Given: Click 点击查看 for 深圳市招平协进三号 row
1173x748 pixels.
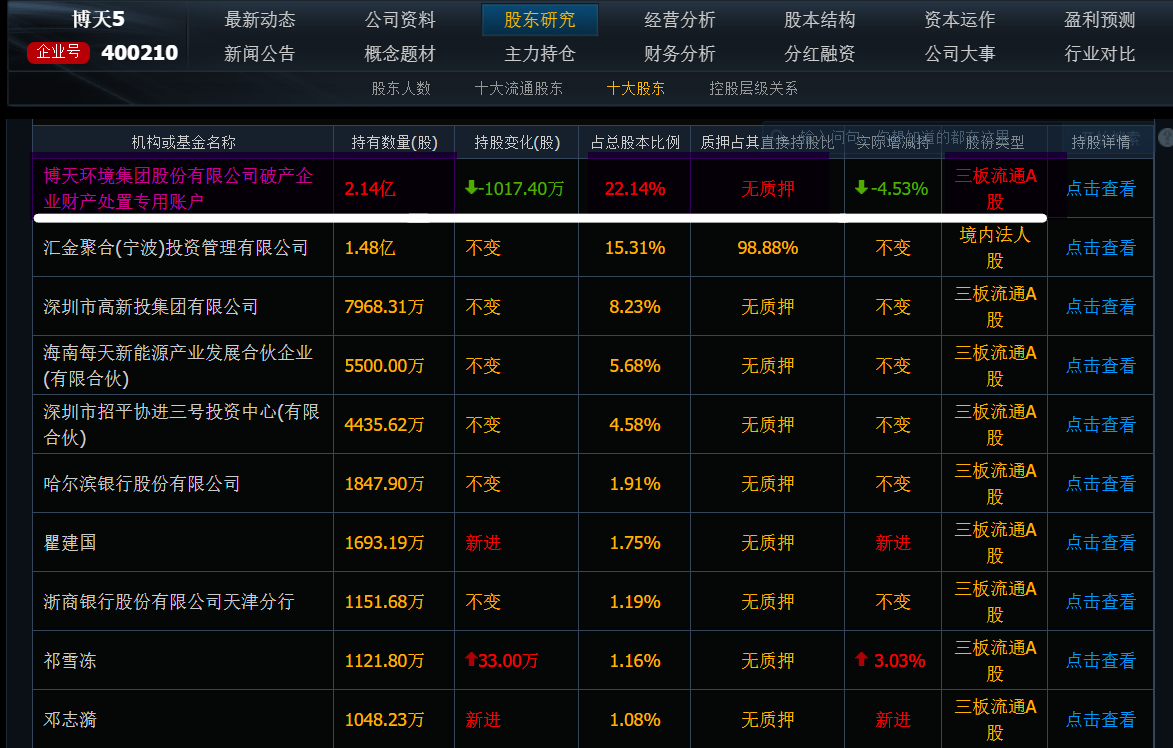Looking at the screenshot, I should coord(1100,425).
